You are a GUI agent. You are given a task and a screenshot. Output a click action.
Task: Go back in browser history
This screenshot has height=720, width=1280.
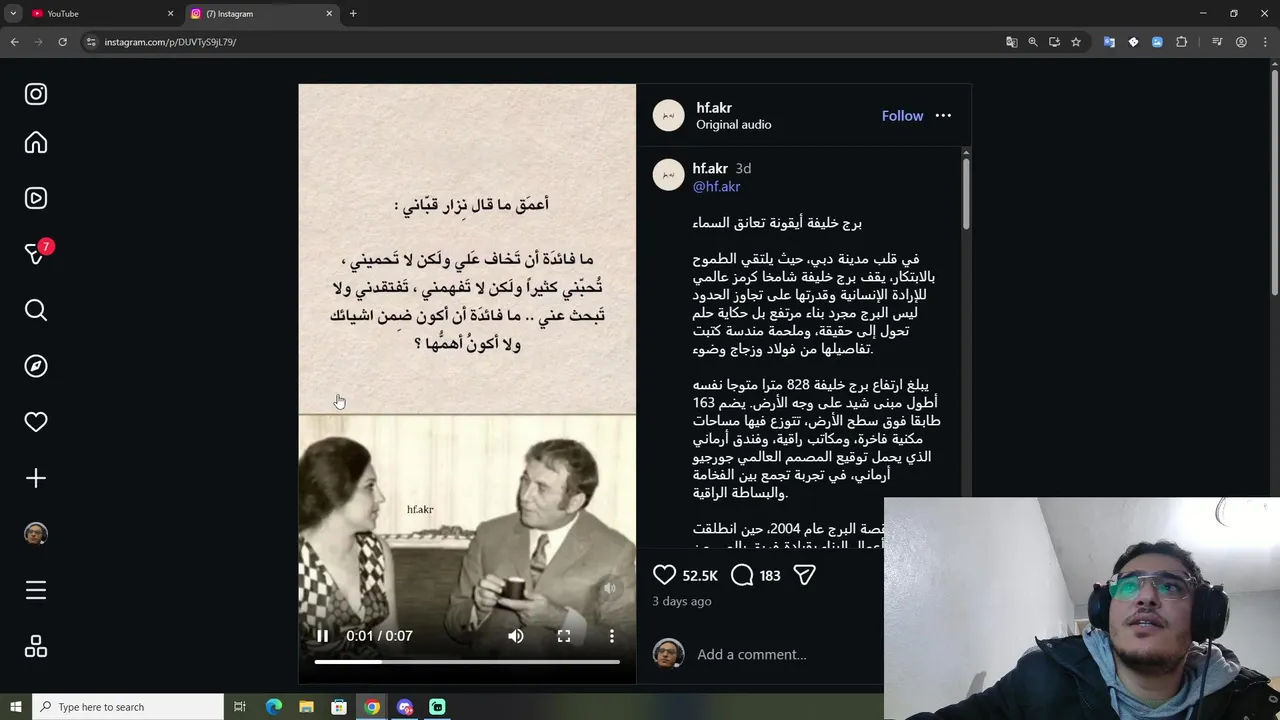click(14, 42)
